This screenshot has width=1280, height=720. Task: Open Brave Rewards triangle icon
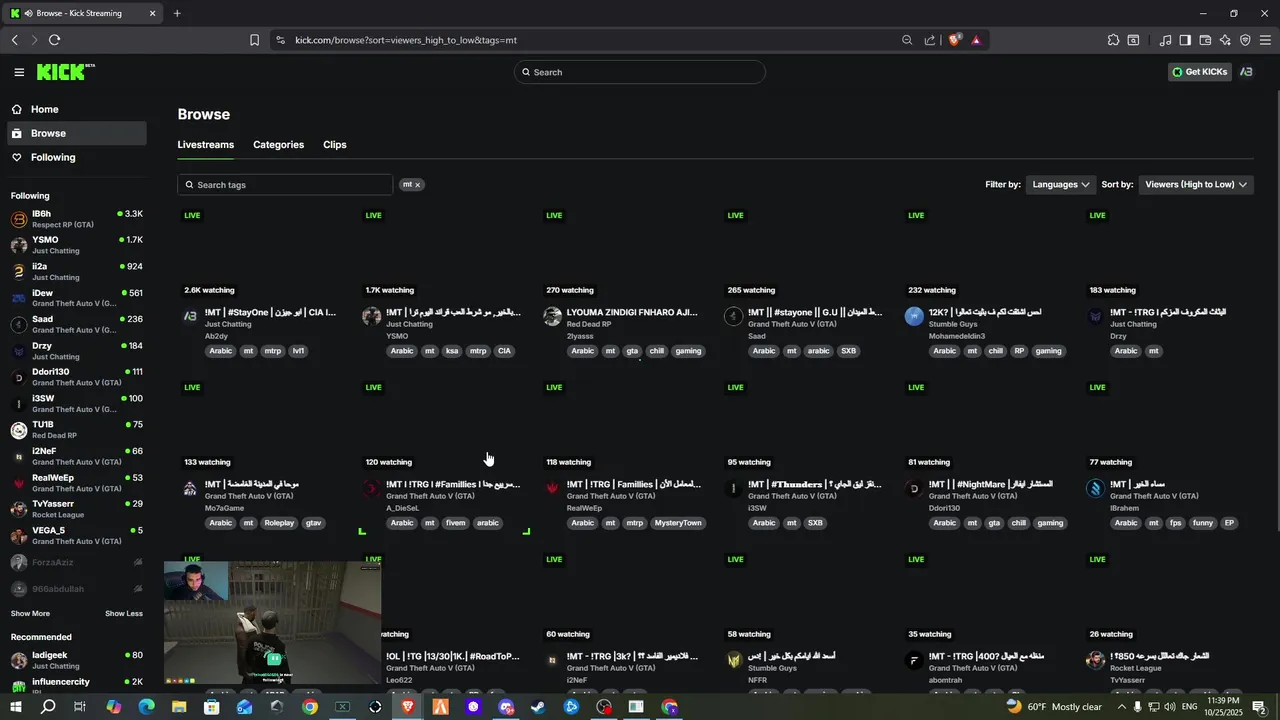tap(976, 40)
